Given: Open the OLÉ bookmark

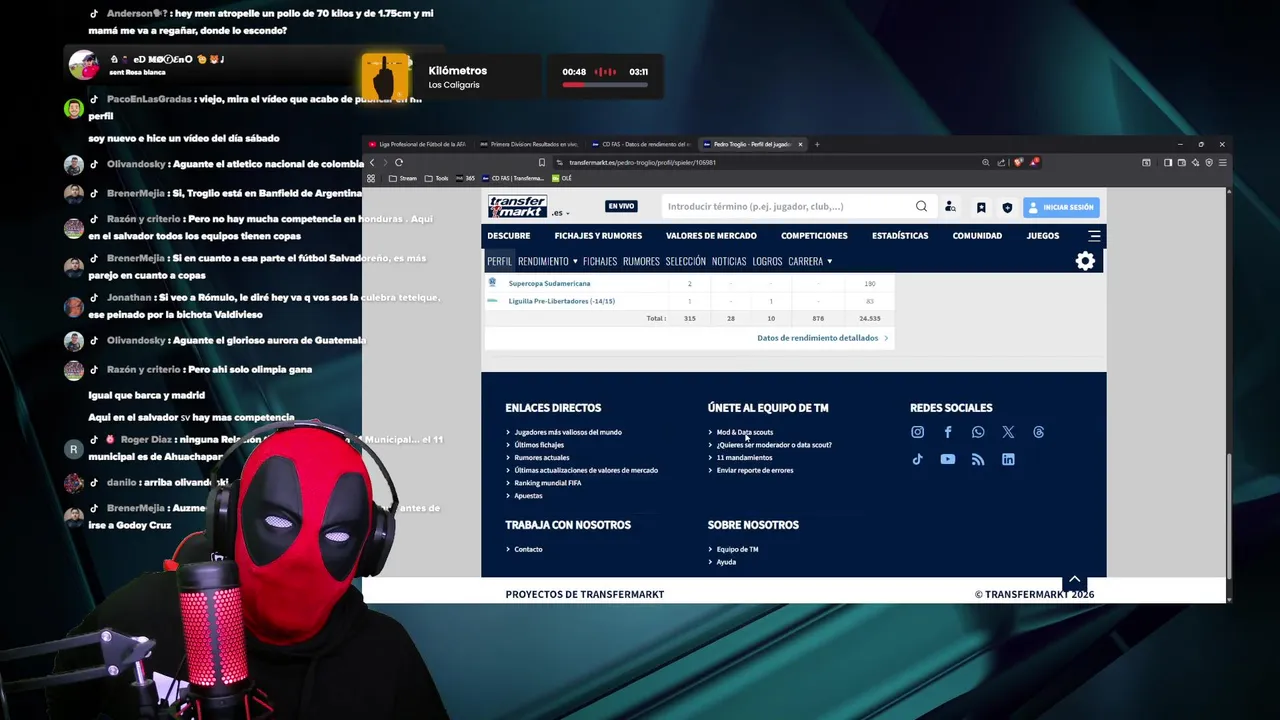Looking at the screenshot, I should coord(561,178).
